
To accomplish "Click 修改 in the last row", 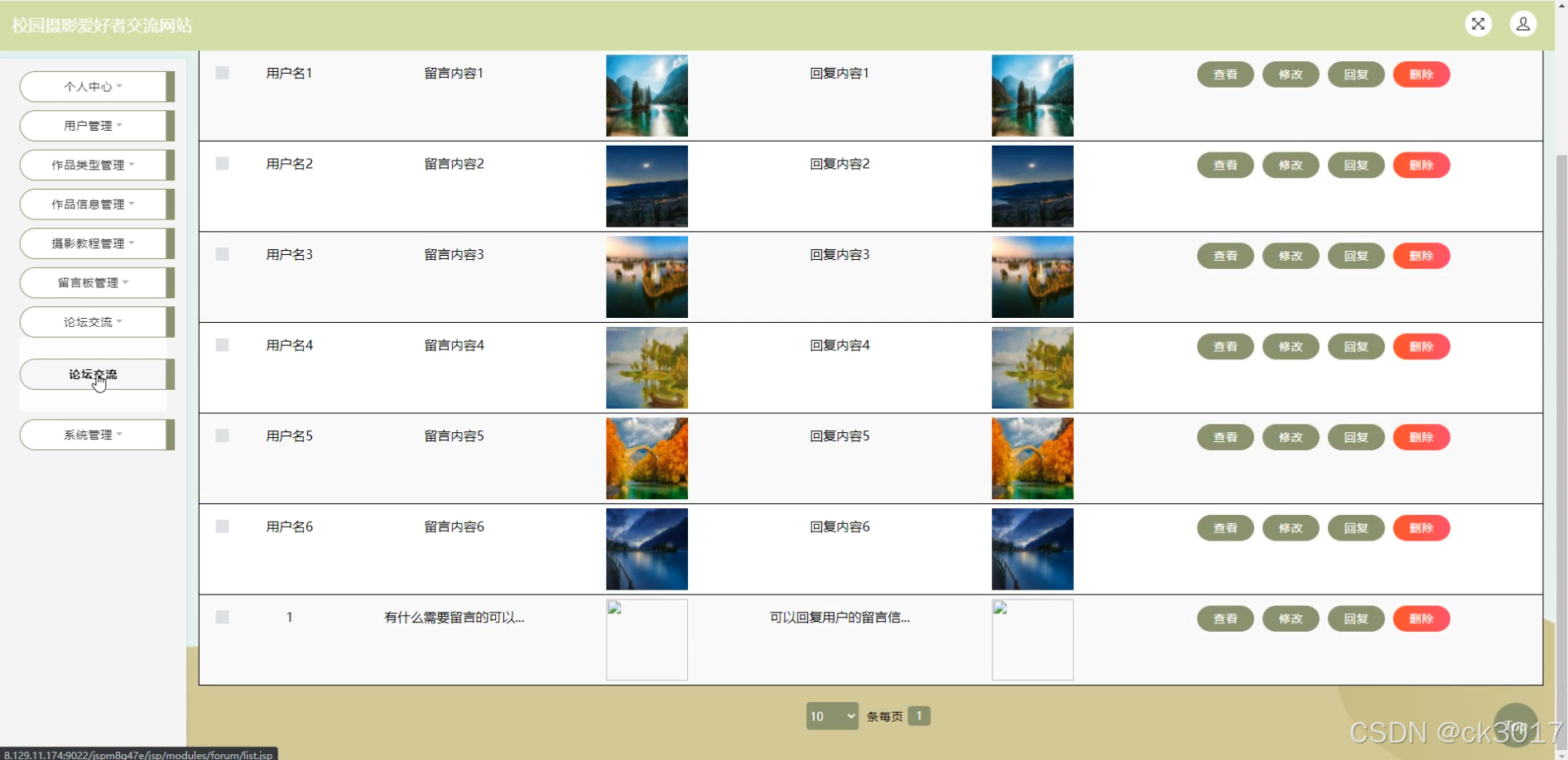I will [1291, 618].
